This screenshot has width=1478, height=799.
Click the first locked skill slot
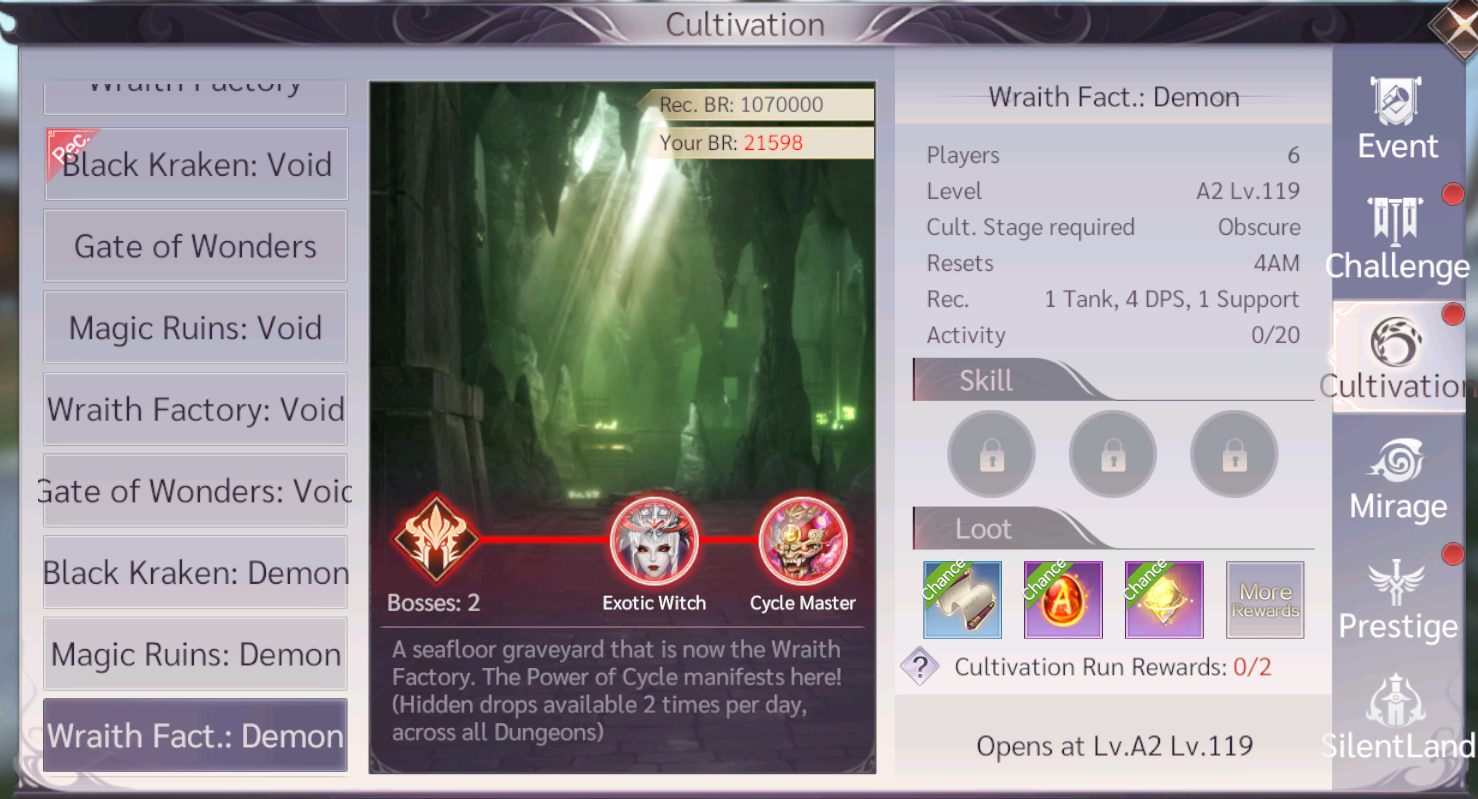[x=991, y=454]
